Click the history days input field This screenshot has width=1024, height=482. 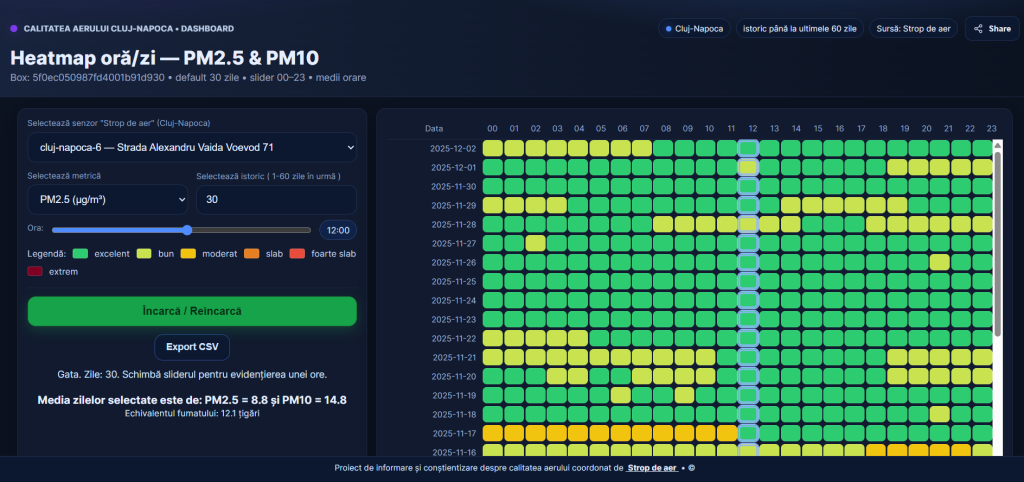pos(276,200)
